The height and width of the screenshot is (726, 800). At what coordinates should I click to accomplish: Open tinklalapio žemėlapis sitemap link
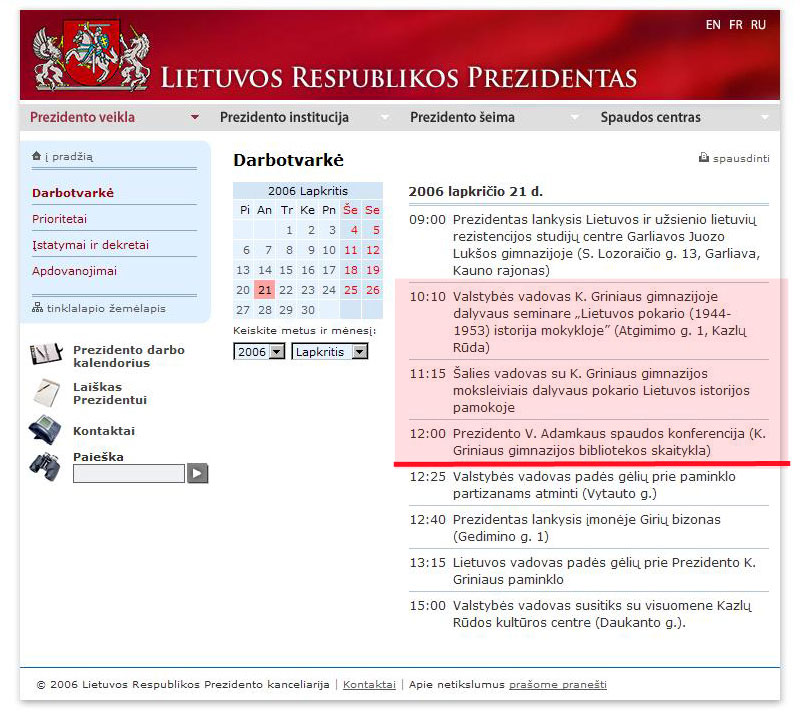(x=106, y=308)
